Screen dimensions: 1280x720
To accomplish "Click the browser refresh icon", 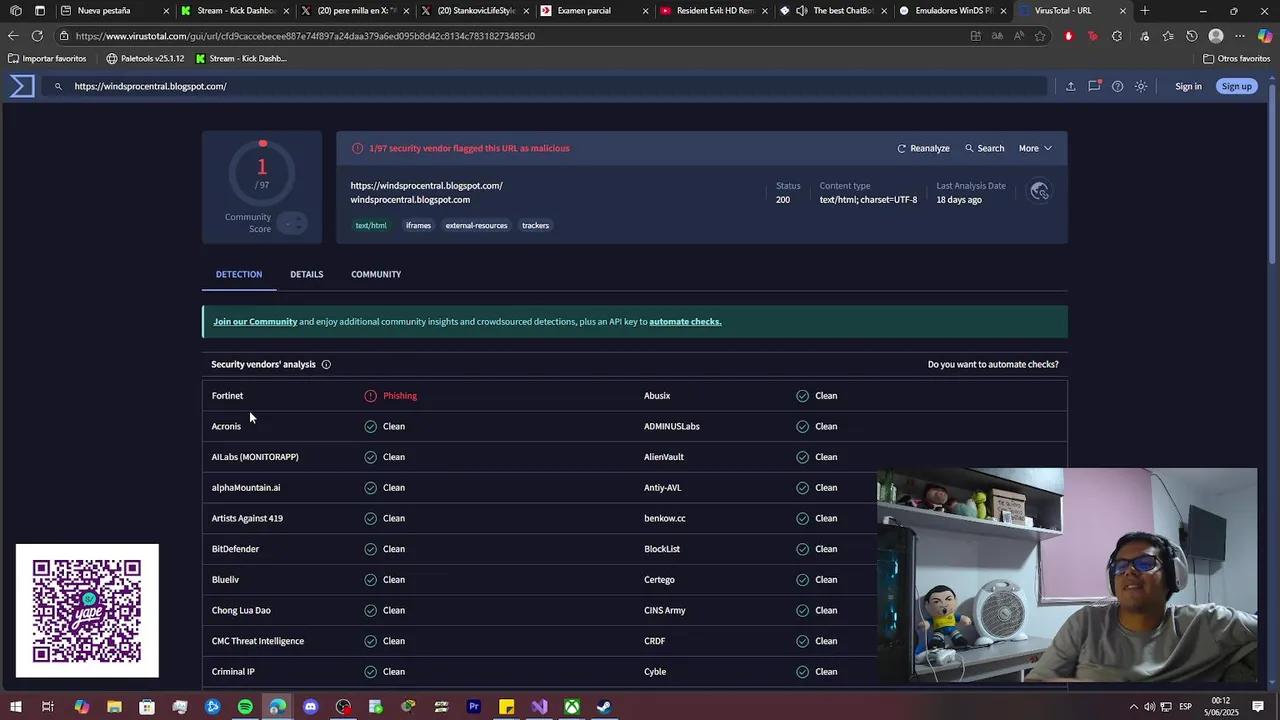I will point(37,36).
